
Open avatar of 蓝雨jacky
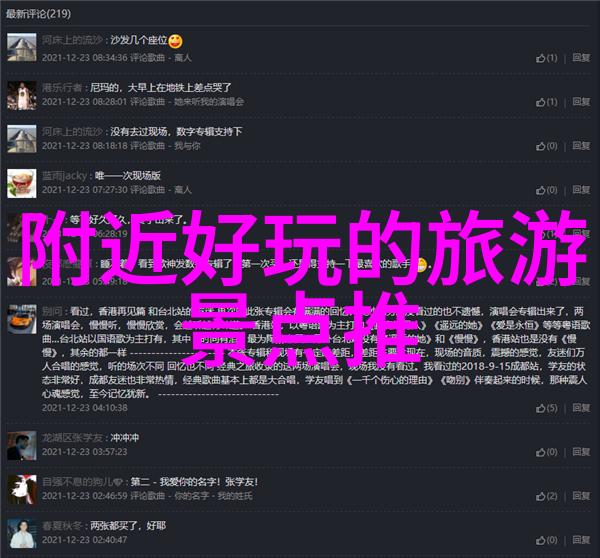(x=22, y=183)
